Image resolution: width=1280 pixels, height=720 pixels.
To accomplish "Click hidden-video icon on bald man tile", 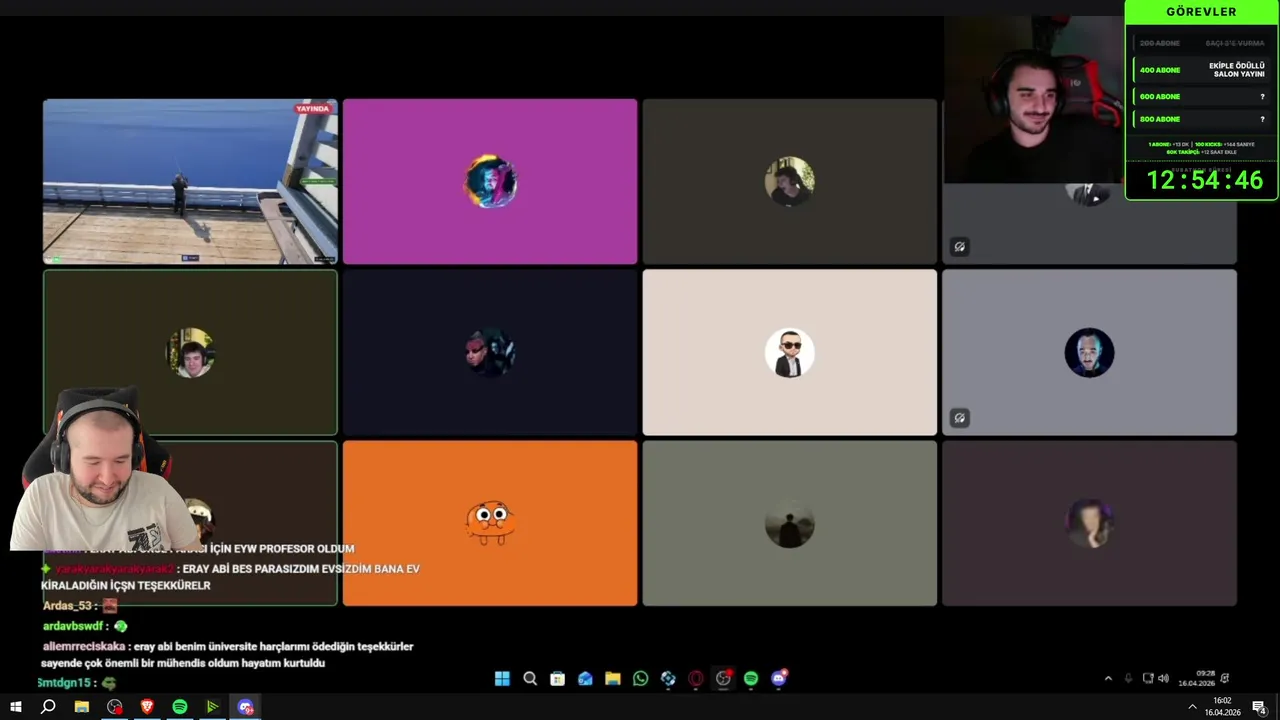I will [959, 417].
